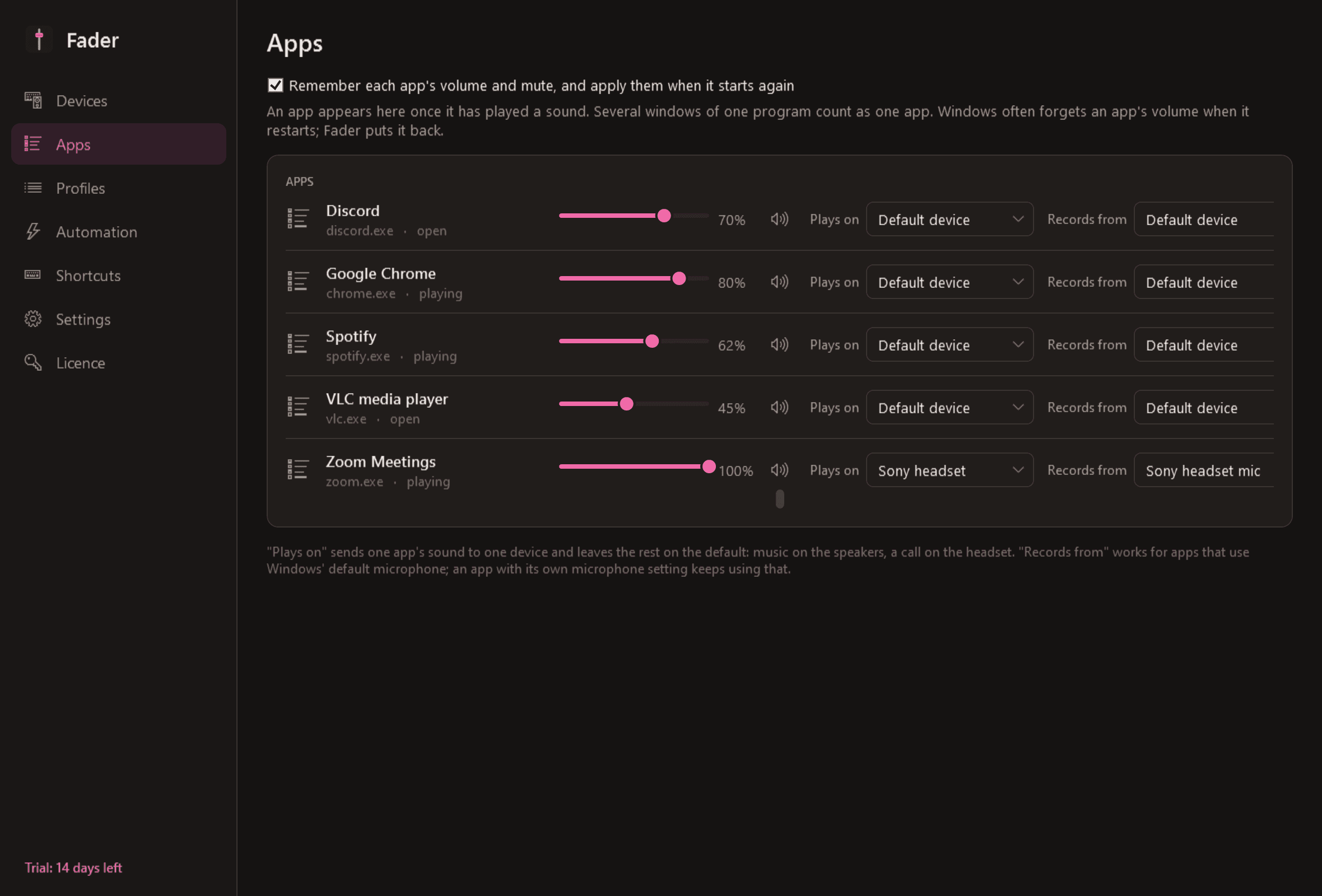Click the Licence key icon
1322x896 pixels.
33,363
